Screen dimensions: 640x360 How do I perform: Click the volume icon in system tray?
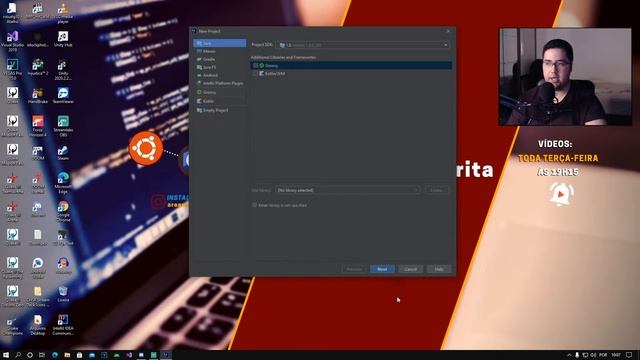[x=593, y=355]
